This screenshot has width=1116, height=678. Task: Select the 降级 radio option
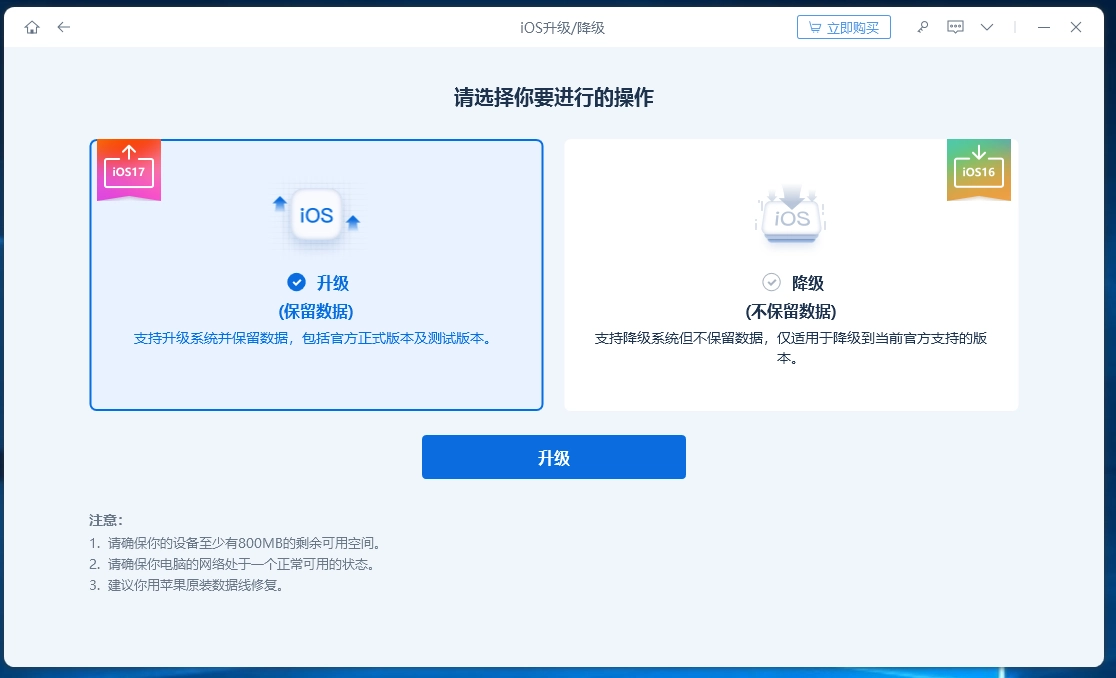pos(772,282)
